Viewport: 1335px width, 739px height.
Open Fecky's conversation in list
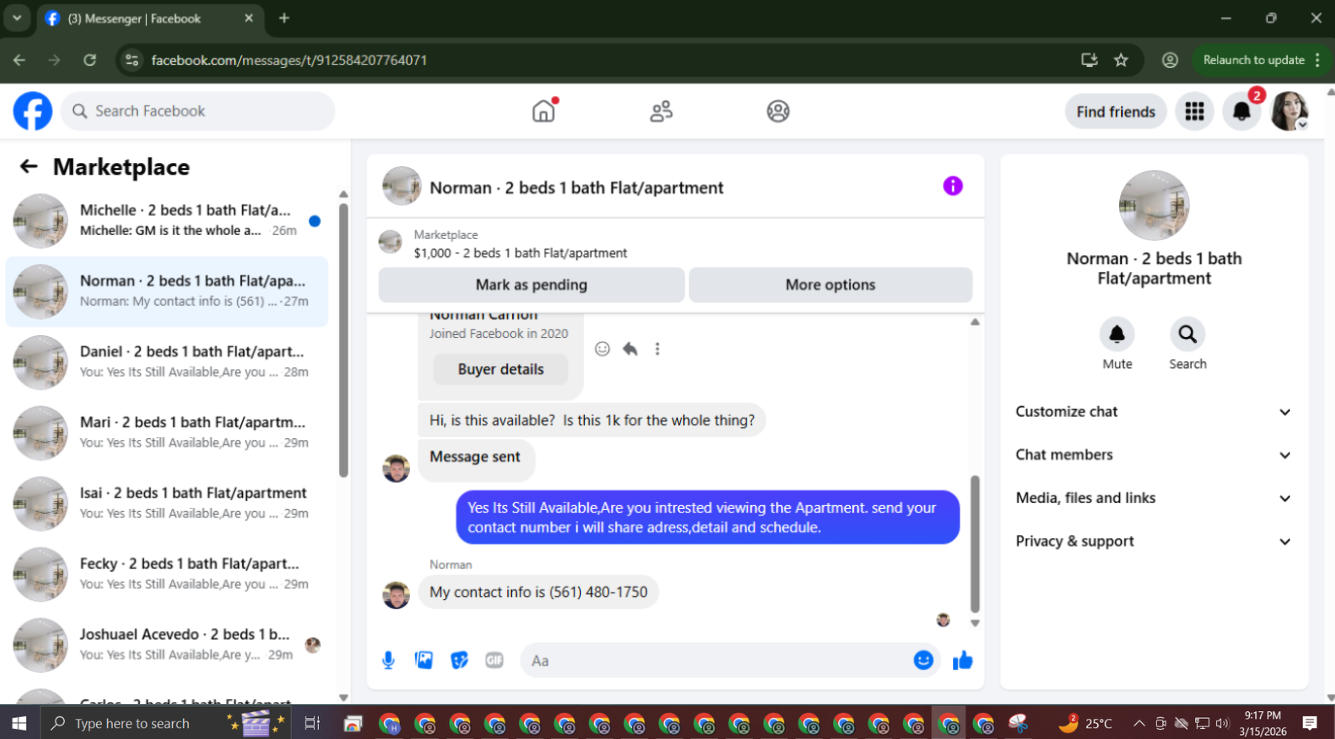167,574
